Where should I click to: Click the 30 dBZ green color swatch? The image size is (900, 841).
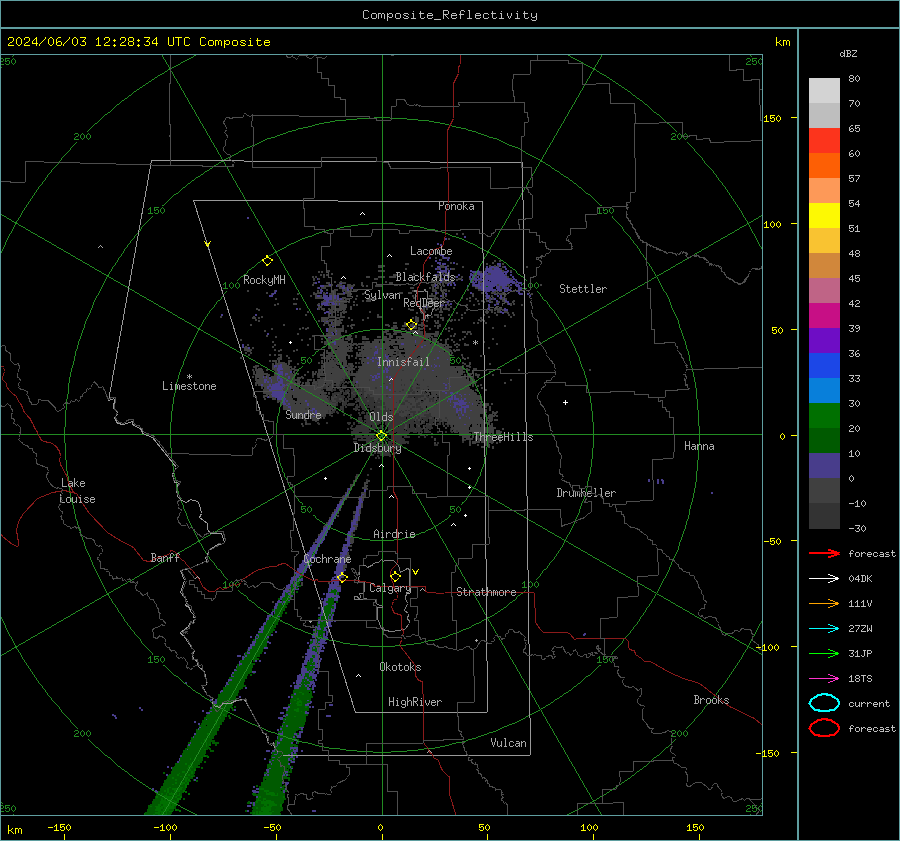(x=824, y=416)
